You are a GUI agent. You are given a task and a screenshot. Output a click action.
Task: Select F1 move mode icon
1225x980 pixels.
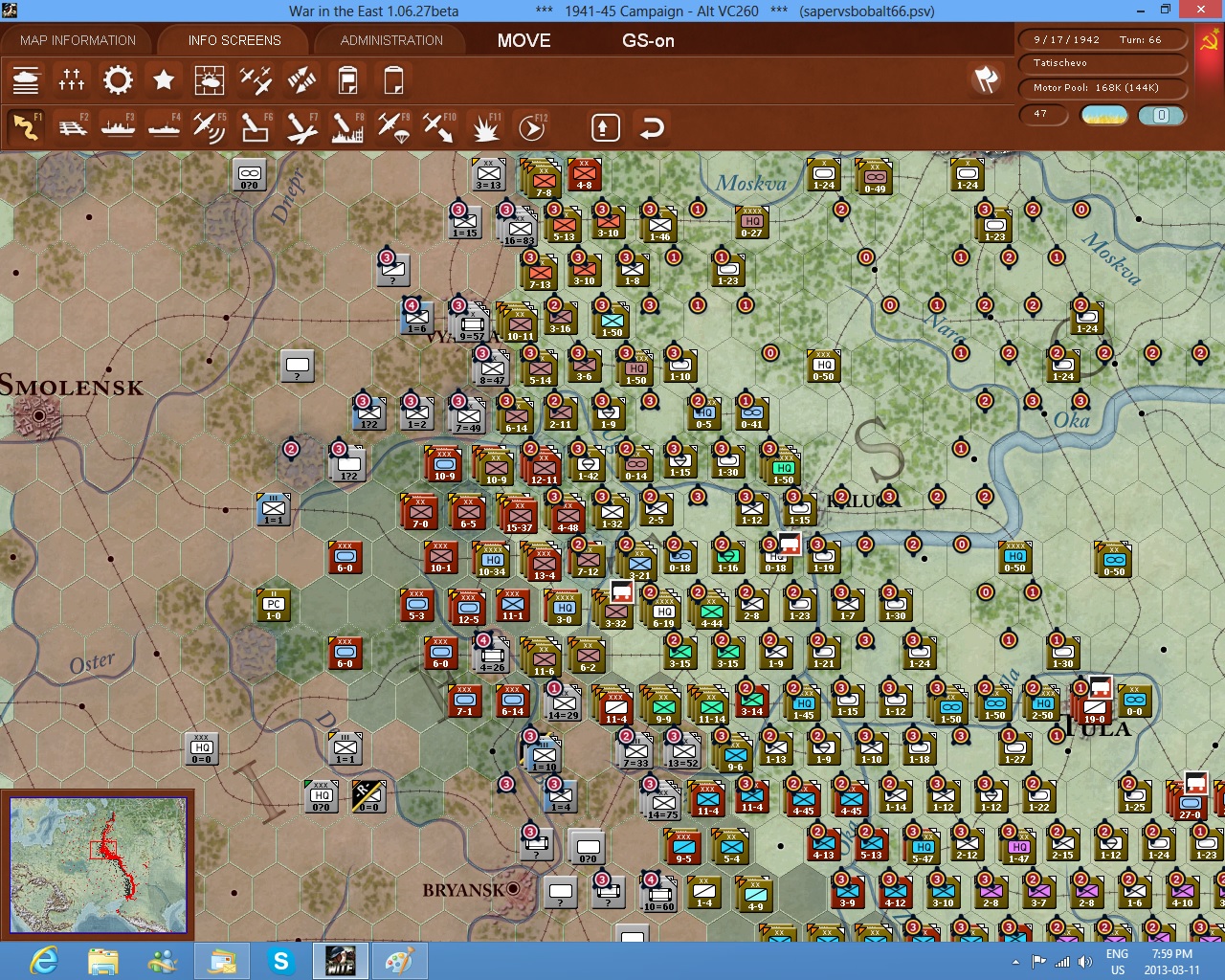coord(26,127)
